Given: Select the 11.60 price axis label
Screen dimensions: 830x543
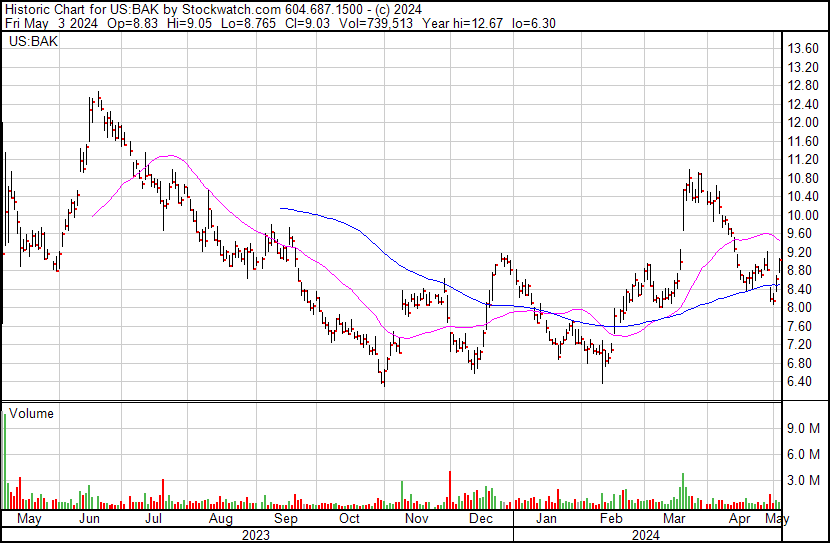Looking at the screenshot, I should (x=803, y=141).
